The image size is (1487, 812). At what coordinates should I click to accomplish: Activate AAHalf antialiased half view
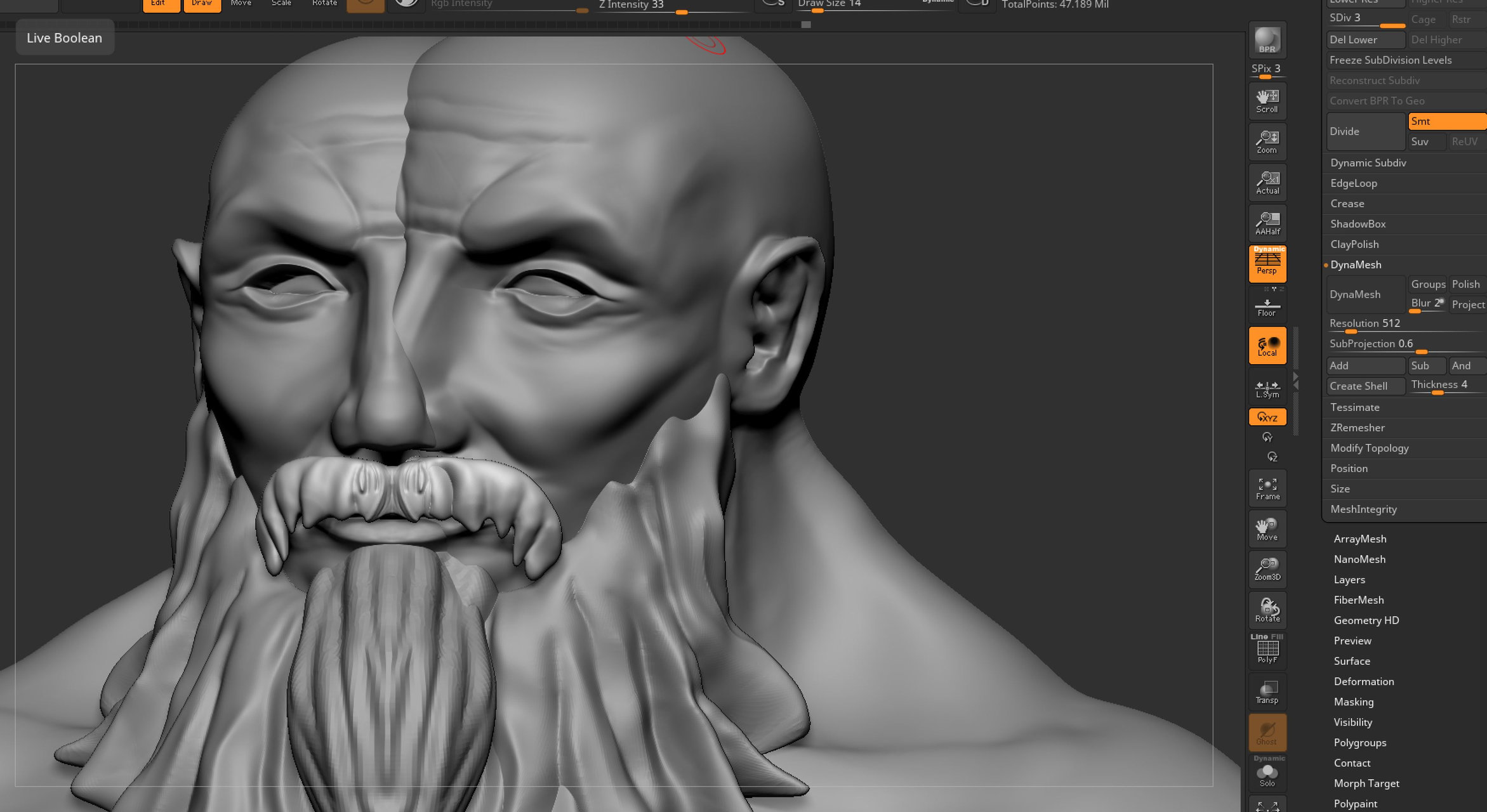1267,223
